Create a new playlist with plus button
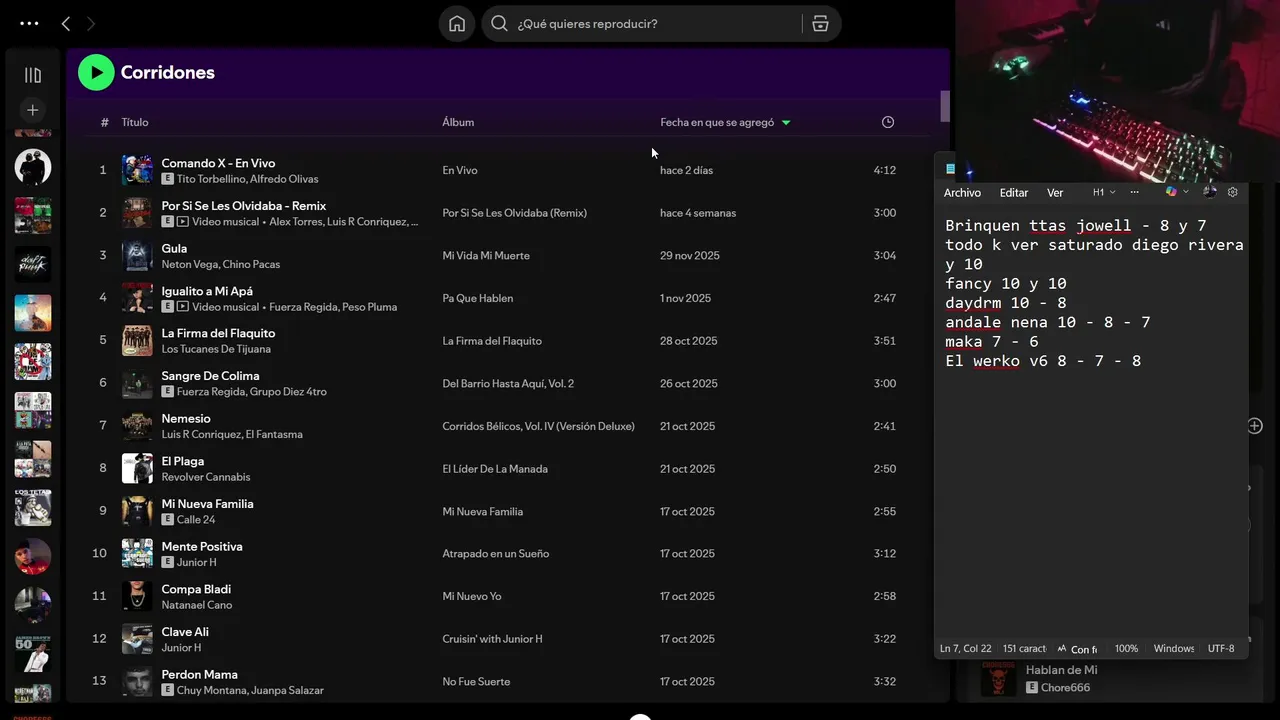Screen dimensions: 1280x720 pos(33,110)
